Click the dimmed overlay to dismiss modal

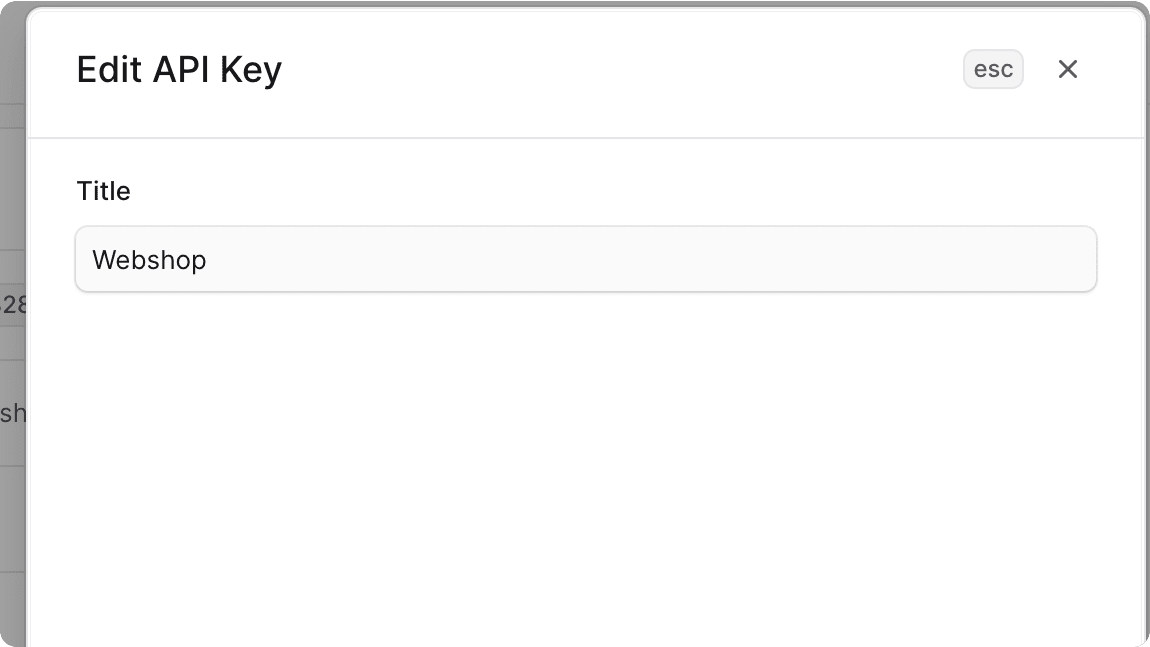click(14, 550)
